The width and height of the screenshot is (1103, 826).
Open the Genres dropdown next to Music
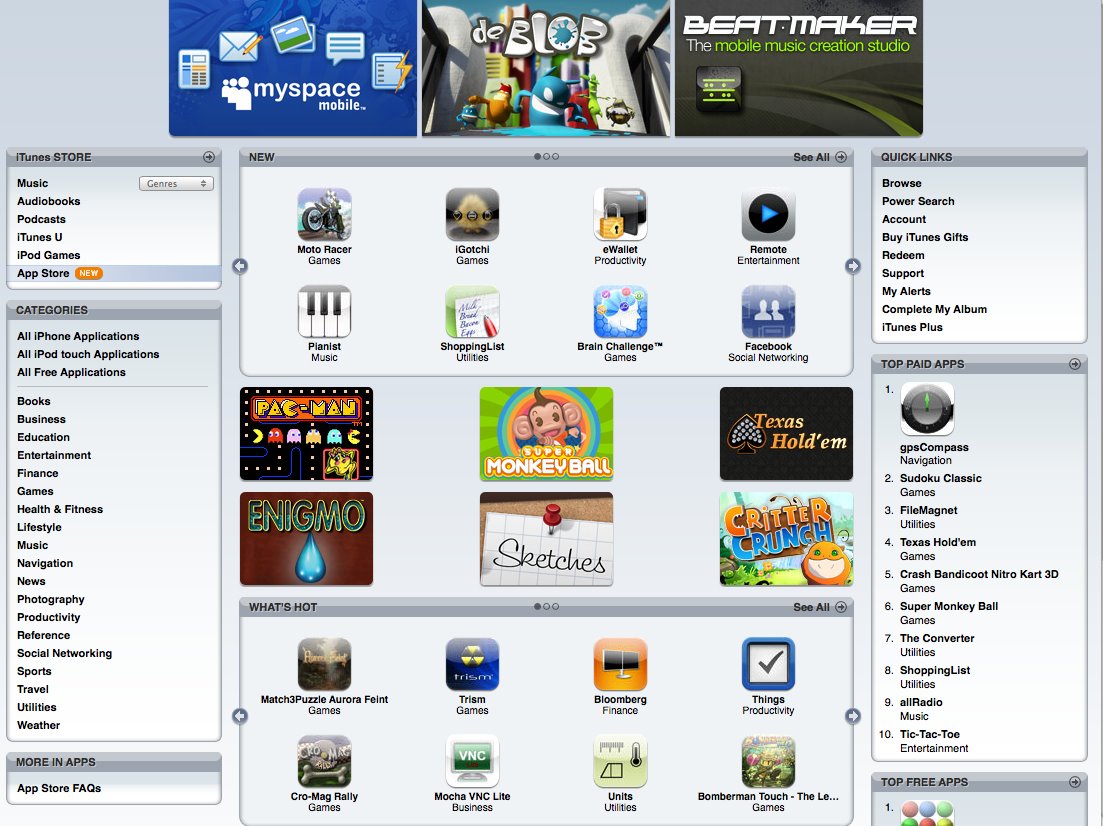click(176, 184)
